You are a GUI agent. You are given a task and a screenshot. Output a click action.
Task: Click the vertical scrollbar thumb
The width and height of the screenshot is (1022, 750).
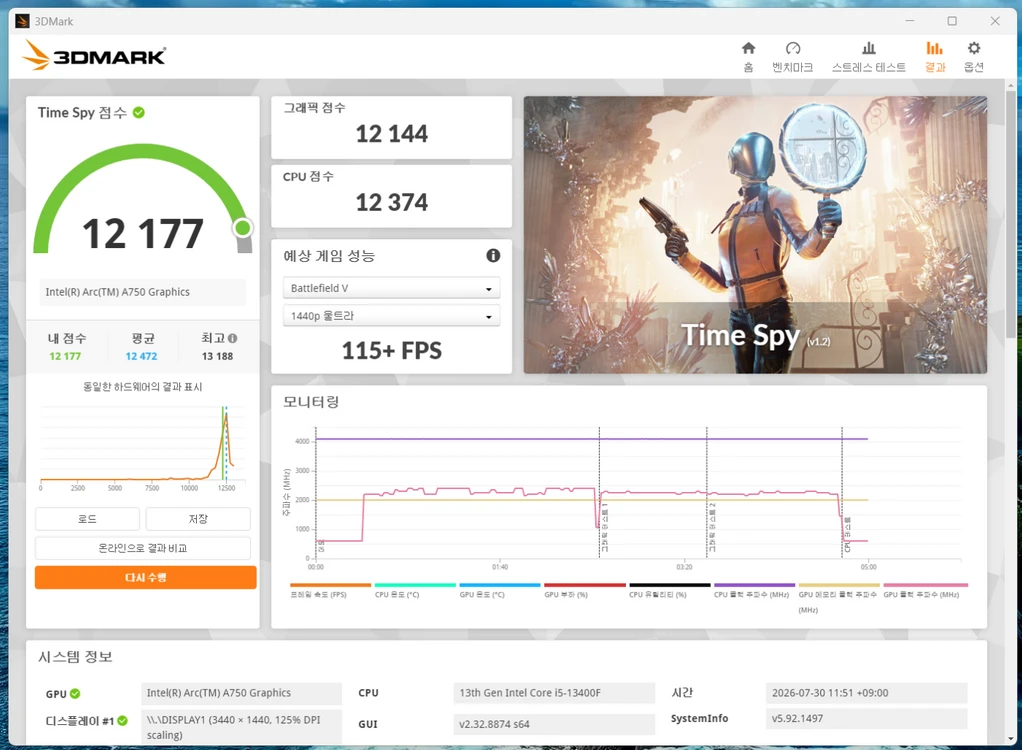1010,214
